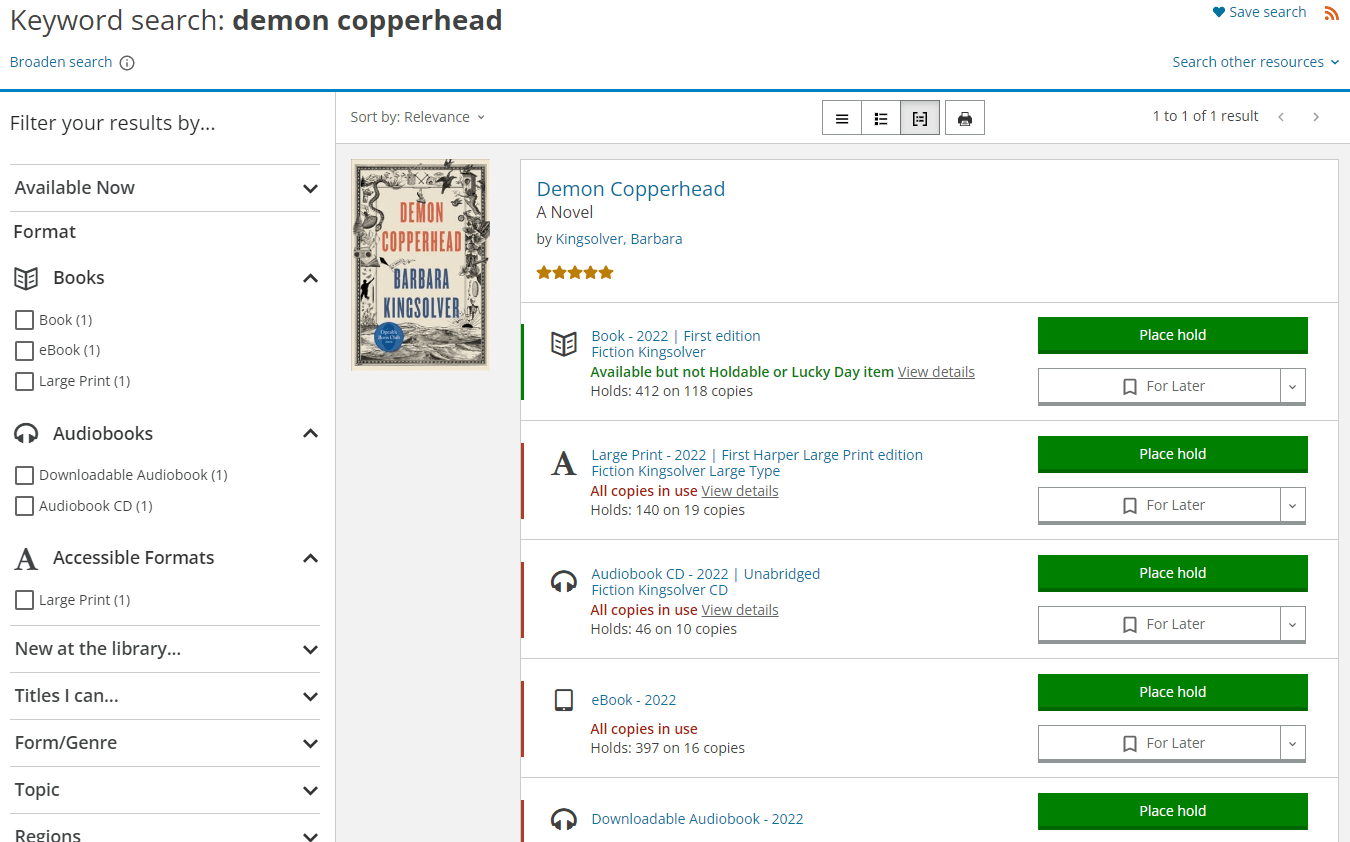Open For Later dropdown arrow in Book row

pos(1293,386)
